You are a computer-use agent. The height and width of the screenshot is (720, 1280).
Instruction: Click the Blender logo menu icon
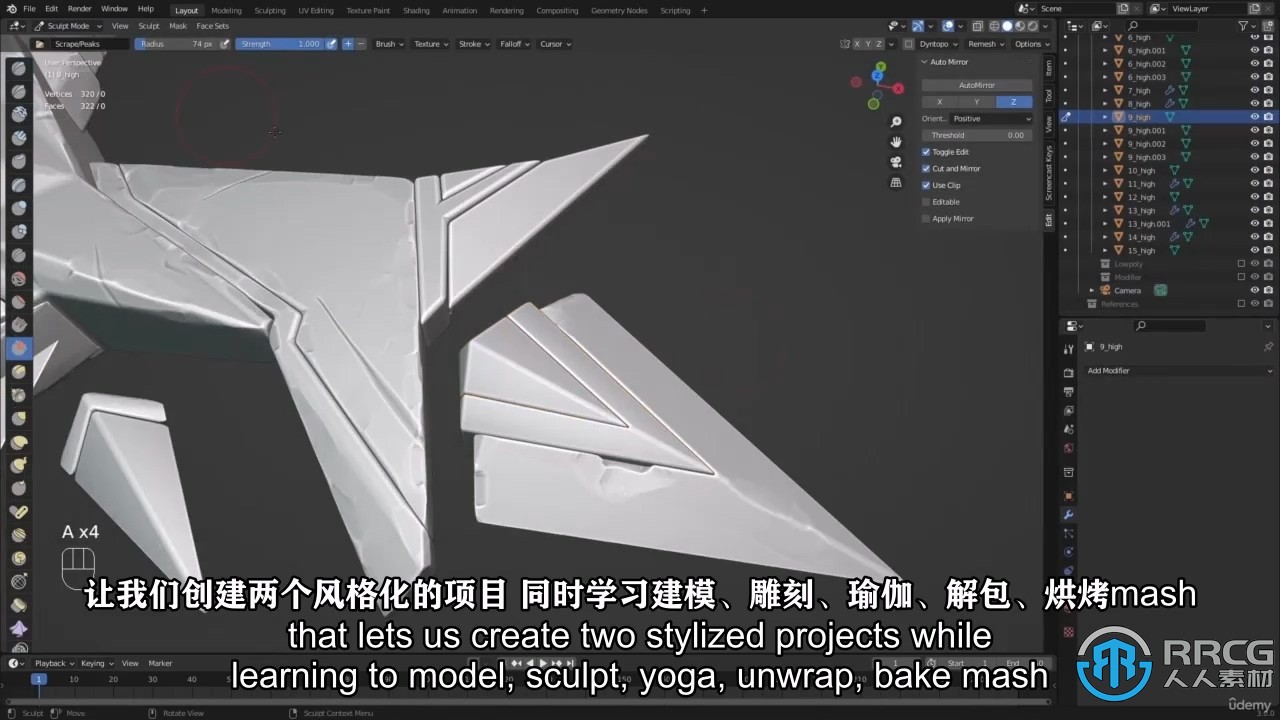10,9
